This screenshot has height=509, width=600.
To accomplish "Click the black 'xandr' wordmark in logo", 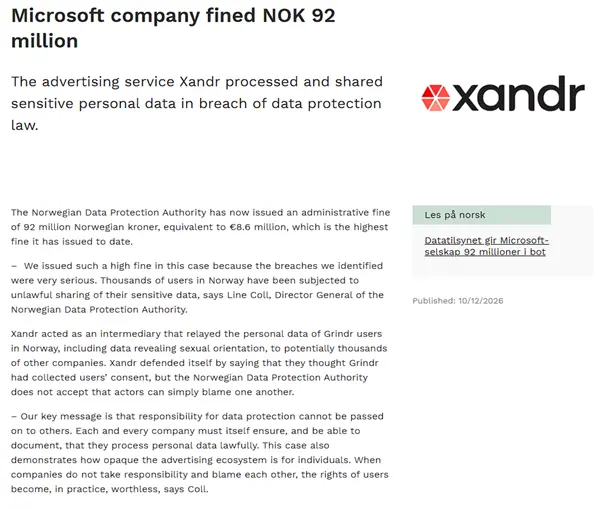I will [518, 94].
